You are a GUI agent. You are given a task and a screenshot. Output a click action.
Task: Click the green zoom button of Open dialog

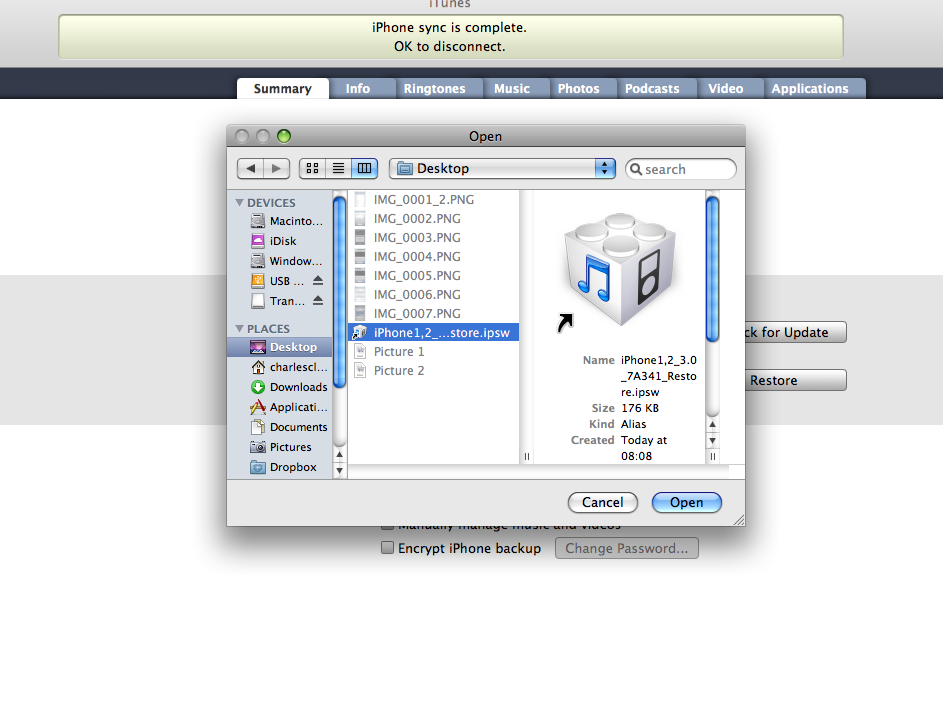[x=284, y=136]
